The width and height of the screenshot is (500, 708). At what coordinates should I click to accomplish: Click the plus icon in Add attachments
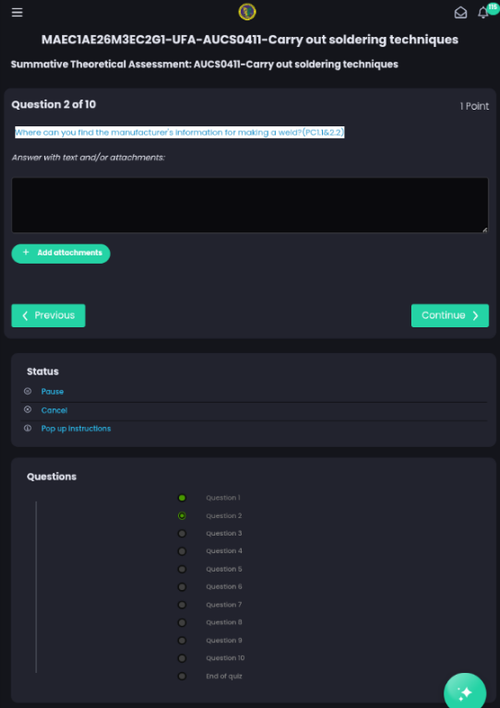(x=26, y=252)
